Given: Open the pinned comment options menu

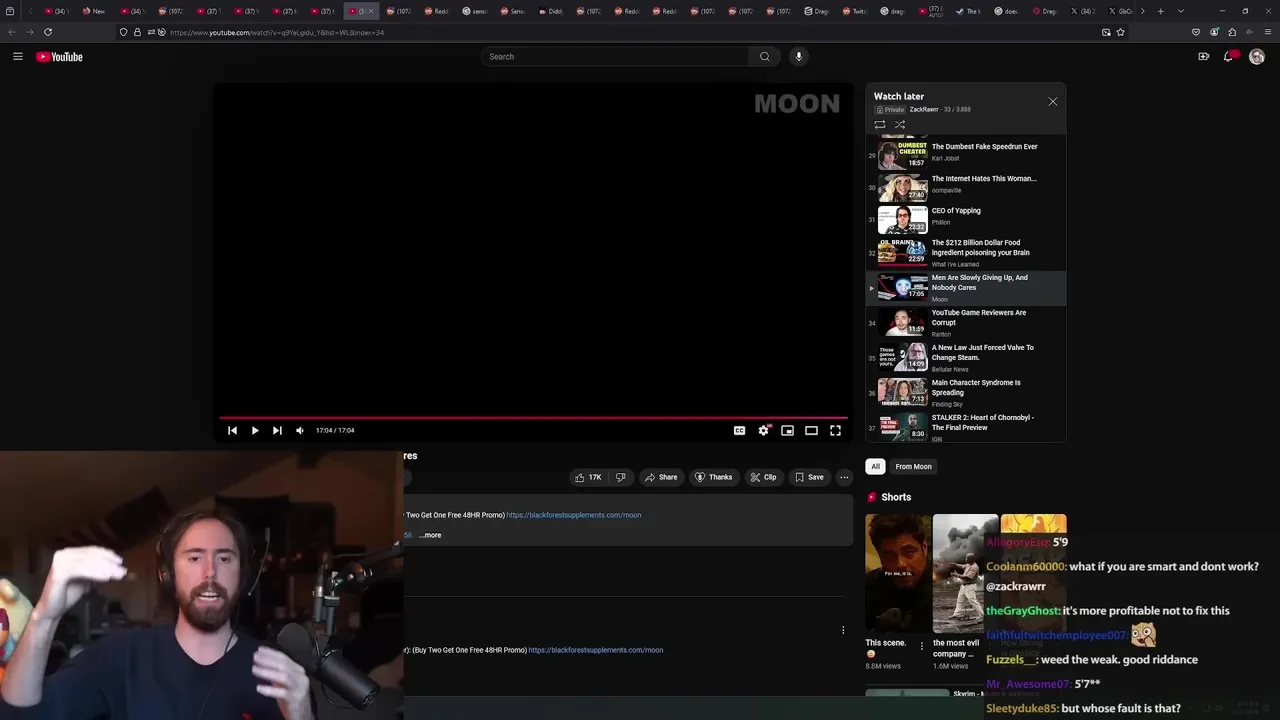Looking at the screenshot, I should (x=843, y=630).
